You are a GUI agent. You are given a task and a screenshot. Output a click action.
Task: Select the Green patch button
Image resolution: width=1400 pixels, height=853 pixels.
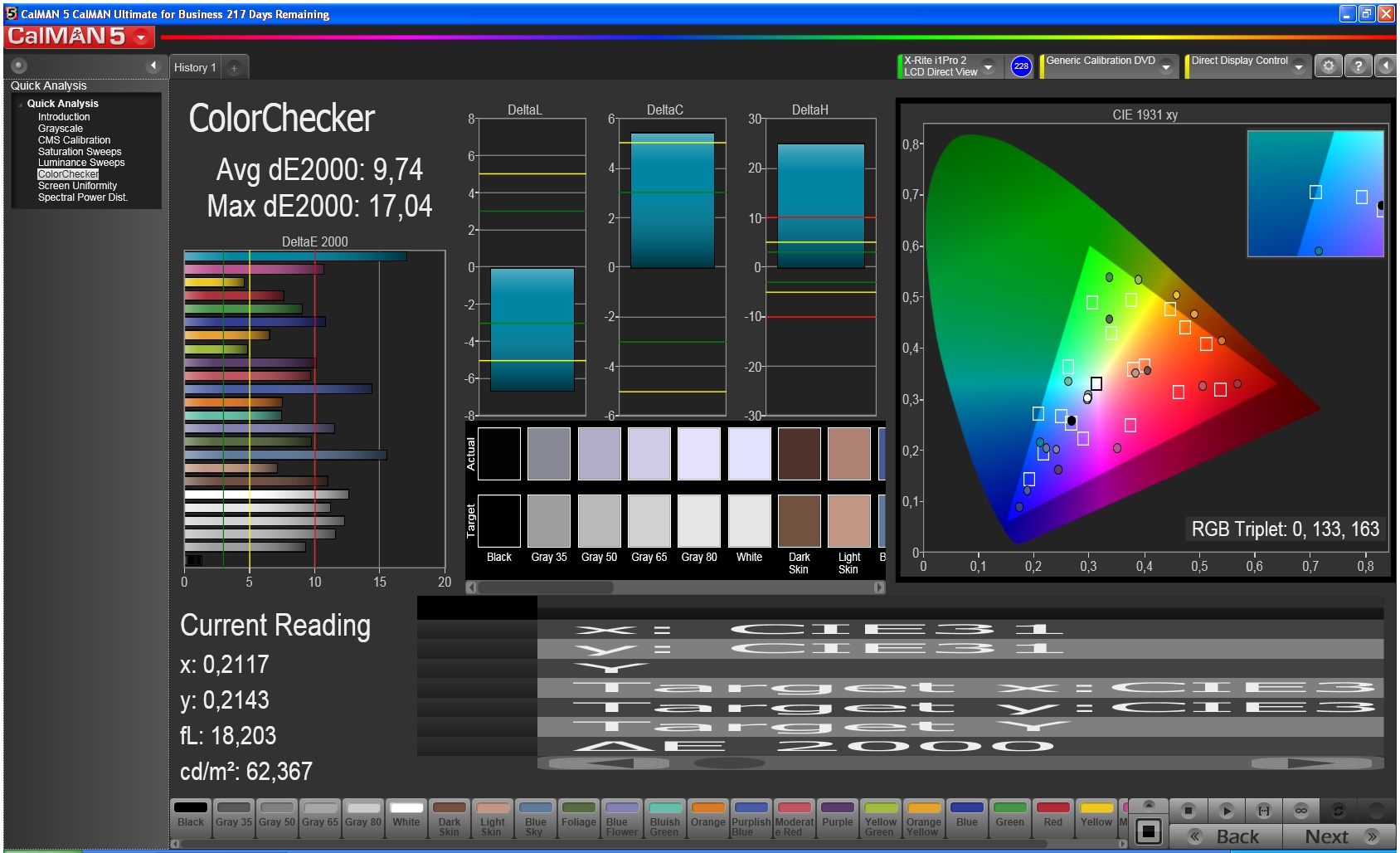tap(1010, 819)
